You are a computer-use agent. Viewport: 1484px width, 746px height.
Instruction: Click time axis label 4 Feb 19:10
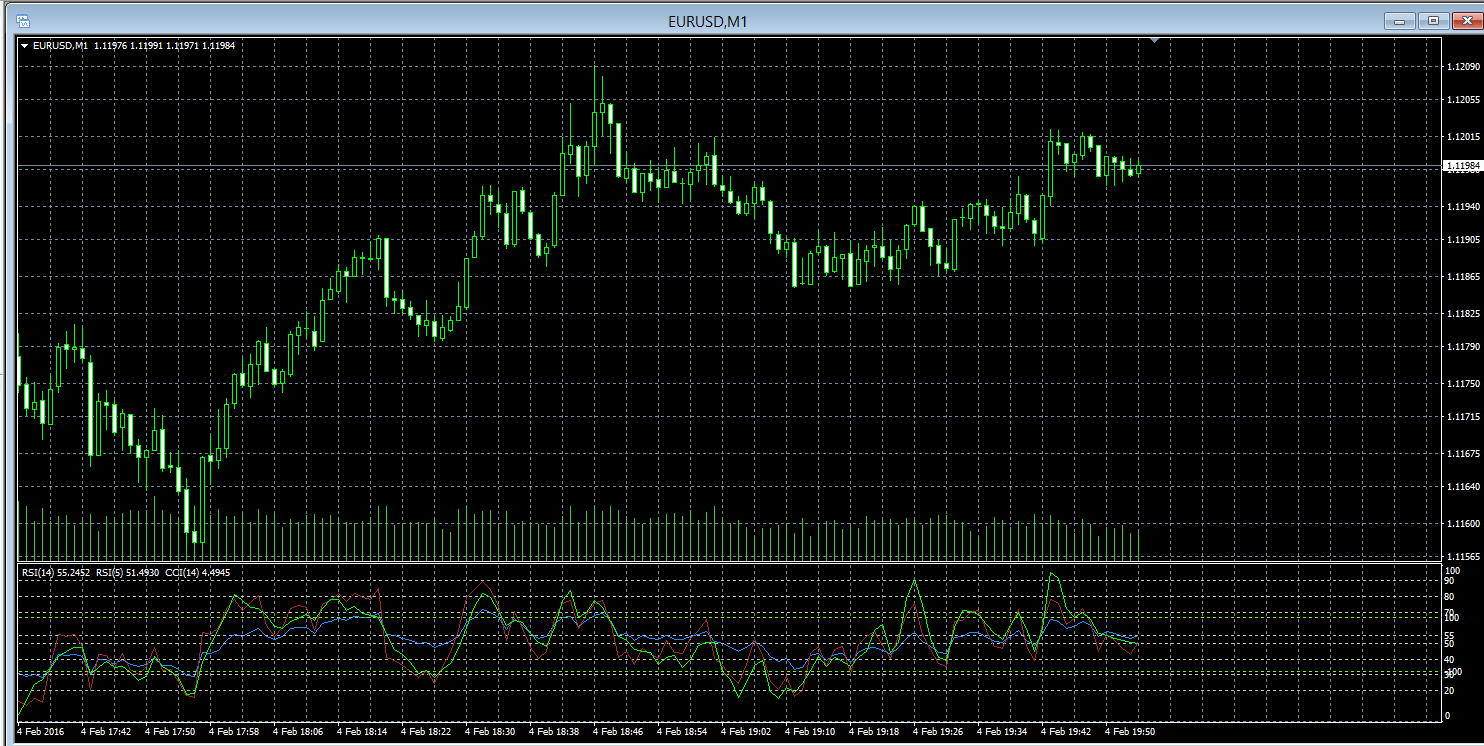(811, 733)
